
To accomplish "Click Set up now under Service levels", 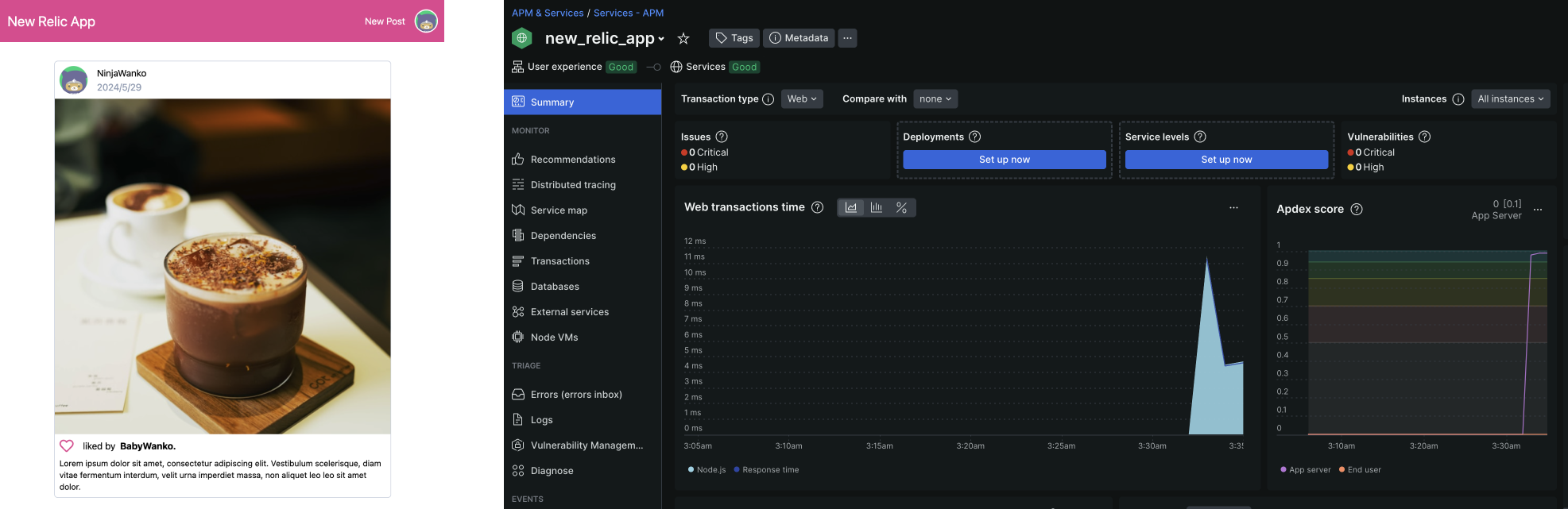I will (x=1227, y=160).
